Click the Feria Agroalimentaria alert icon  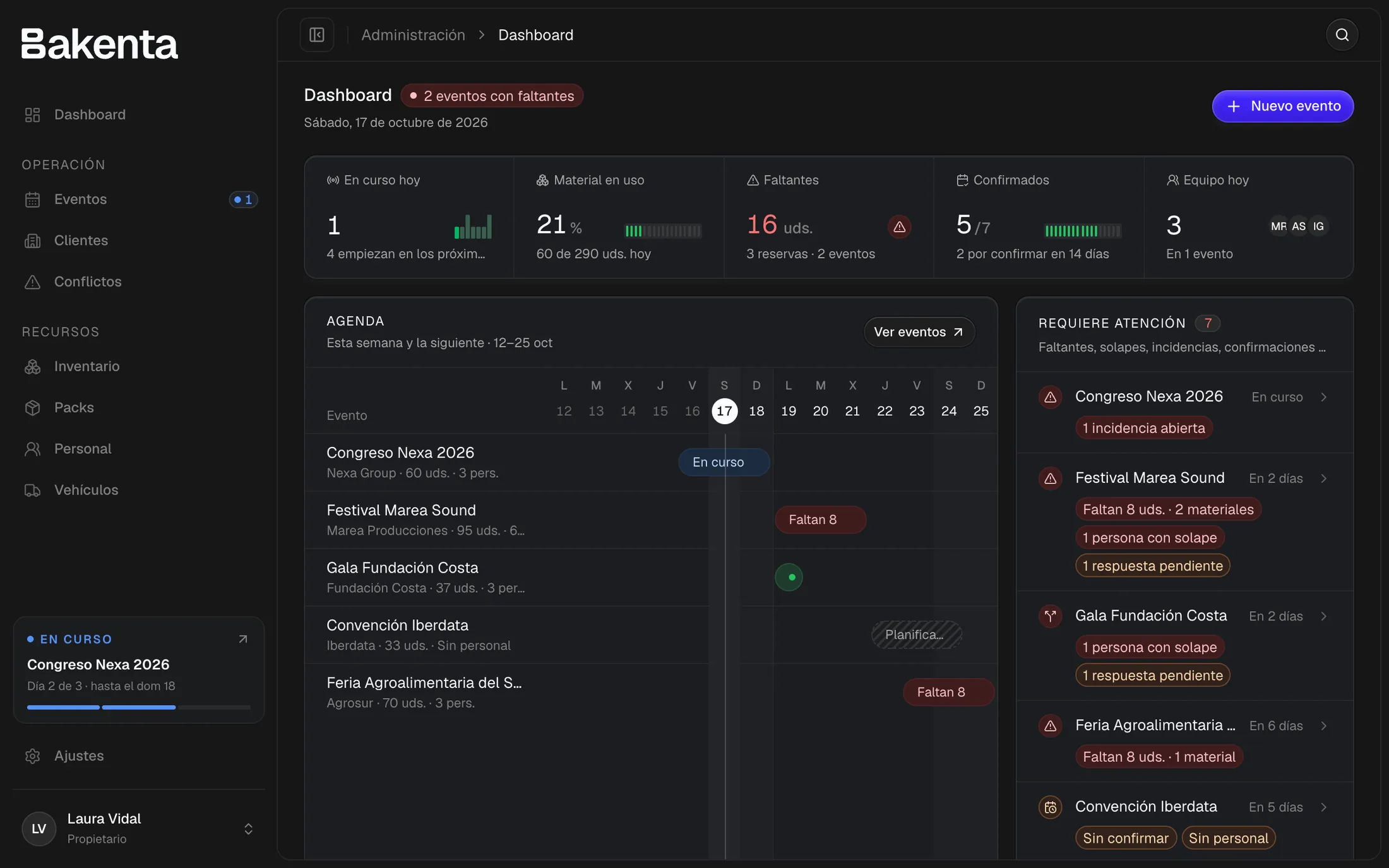point(1050,726)
